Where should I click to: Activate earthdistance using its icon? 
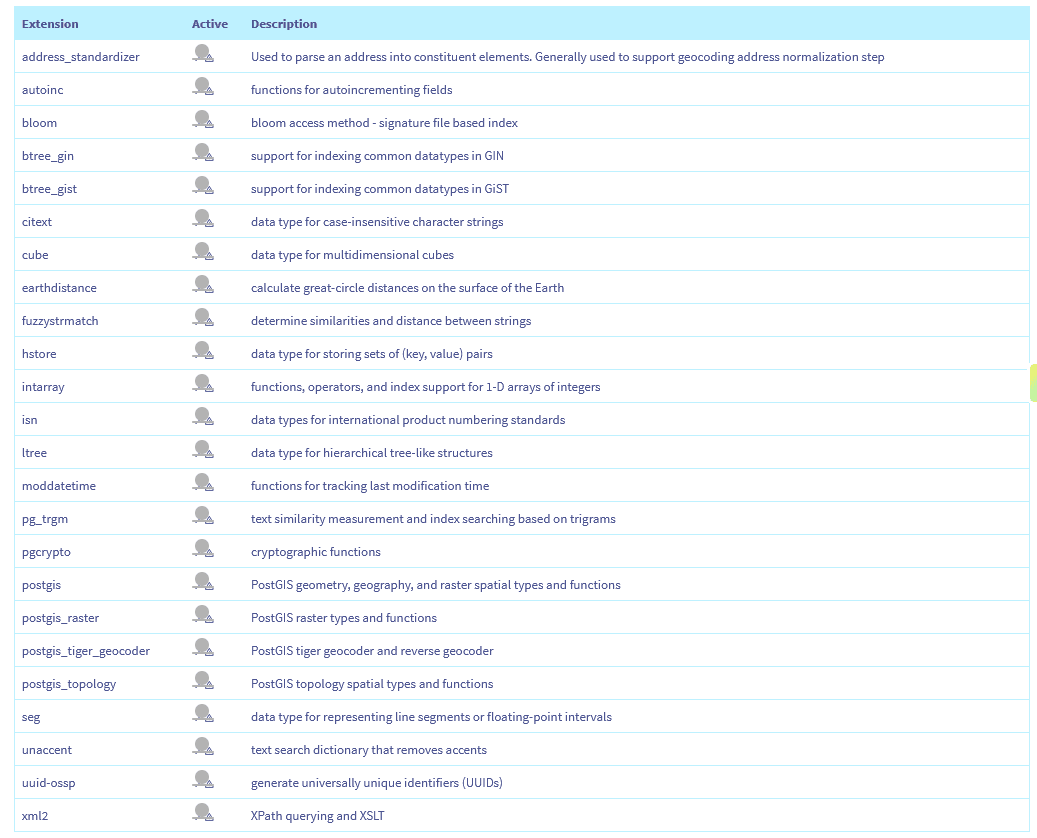203,285
